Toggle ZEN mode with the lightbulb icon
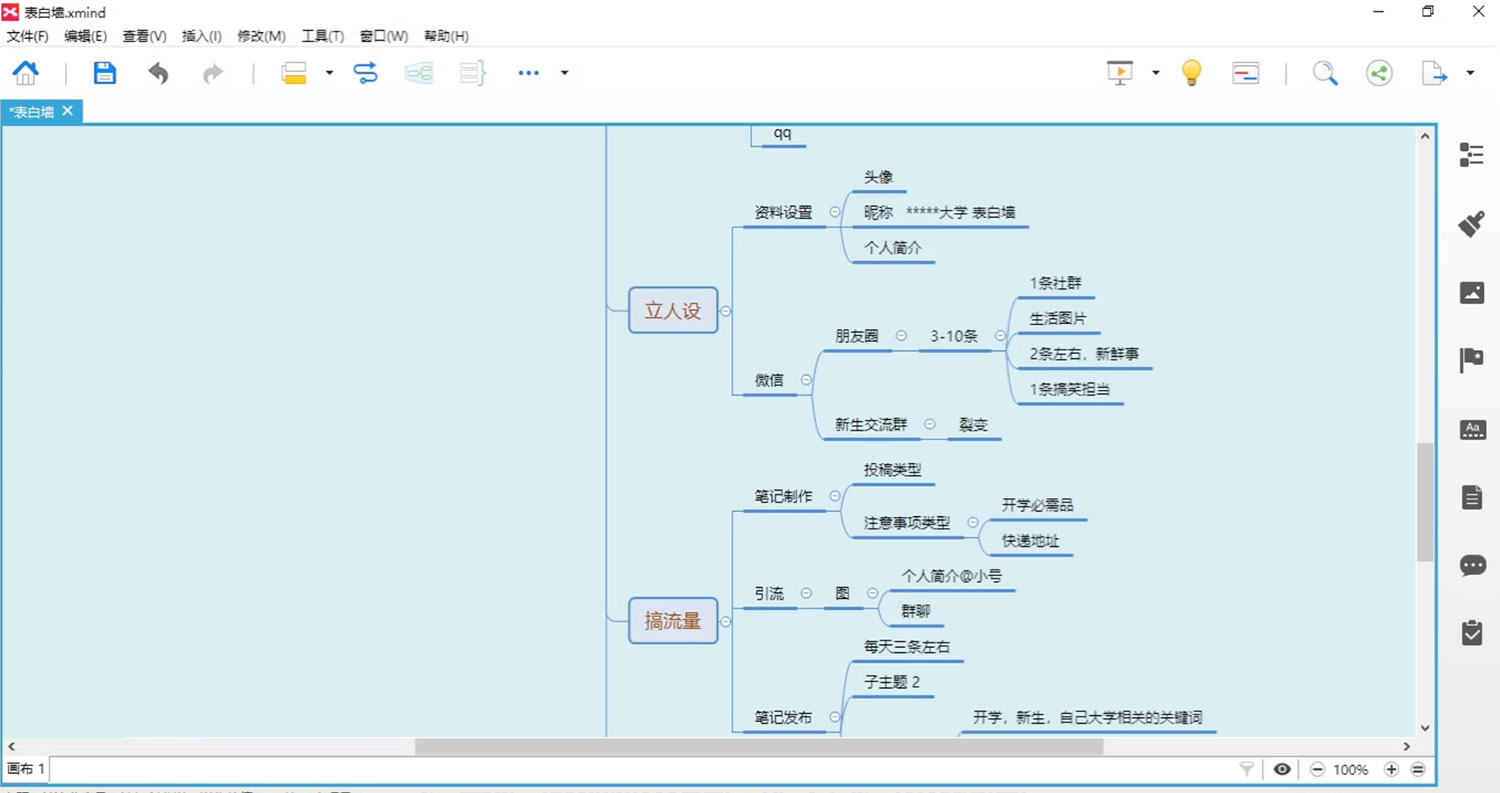Image resolution: width=1500 pixels, height=793 pixels. pyautogui.click(x=1191, y=72)
